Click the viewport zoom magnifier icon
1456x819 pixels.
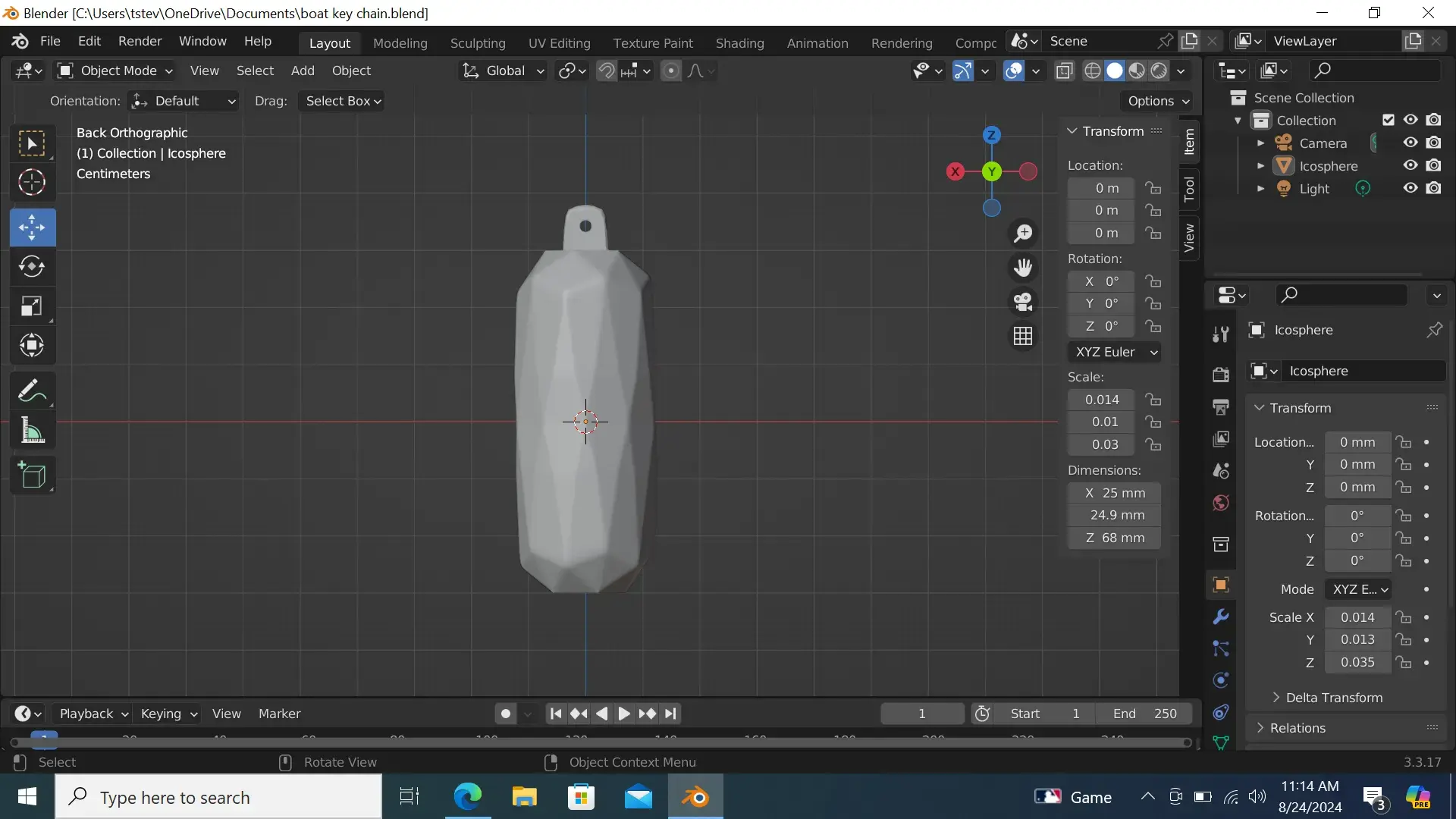(x=1023, y=234)
